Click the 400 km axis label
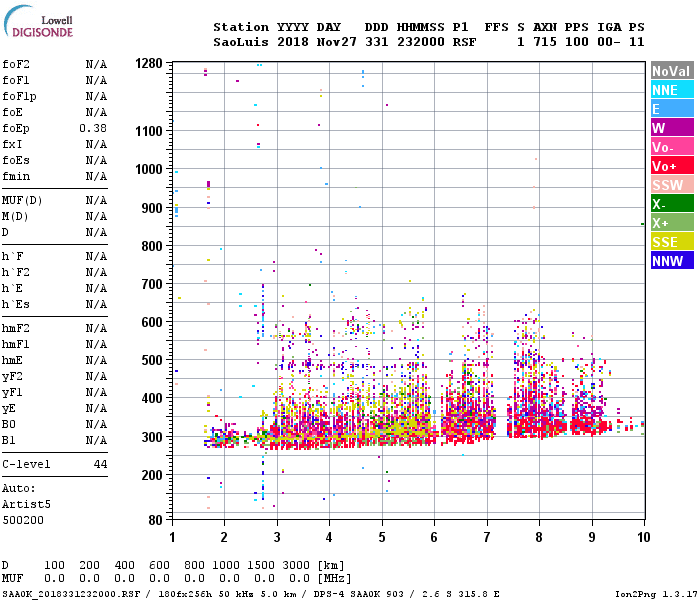Screen dimensions: 700x600 point(152,398)
